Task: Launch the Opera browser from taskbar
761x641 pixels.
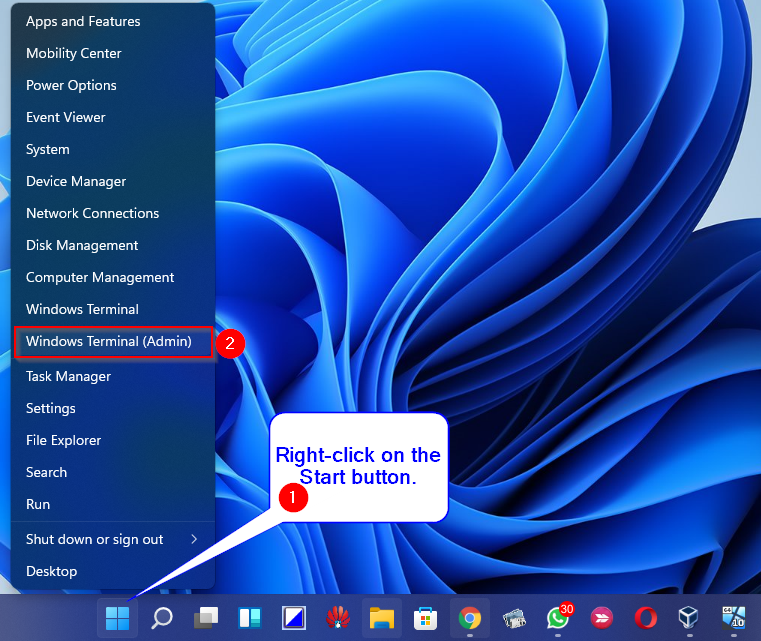Action: click(x=645, y=618)
